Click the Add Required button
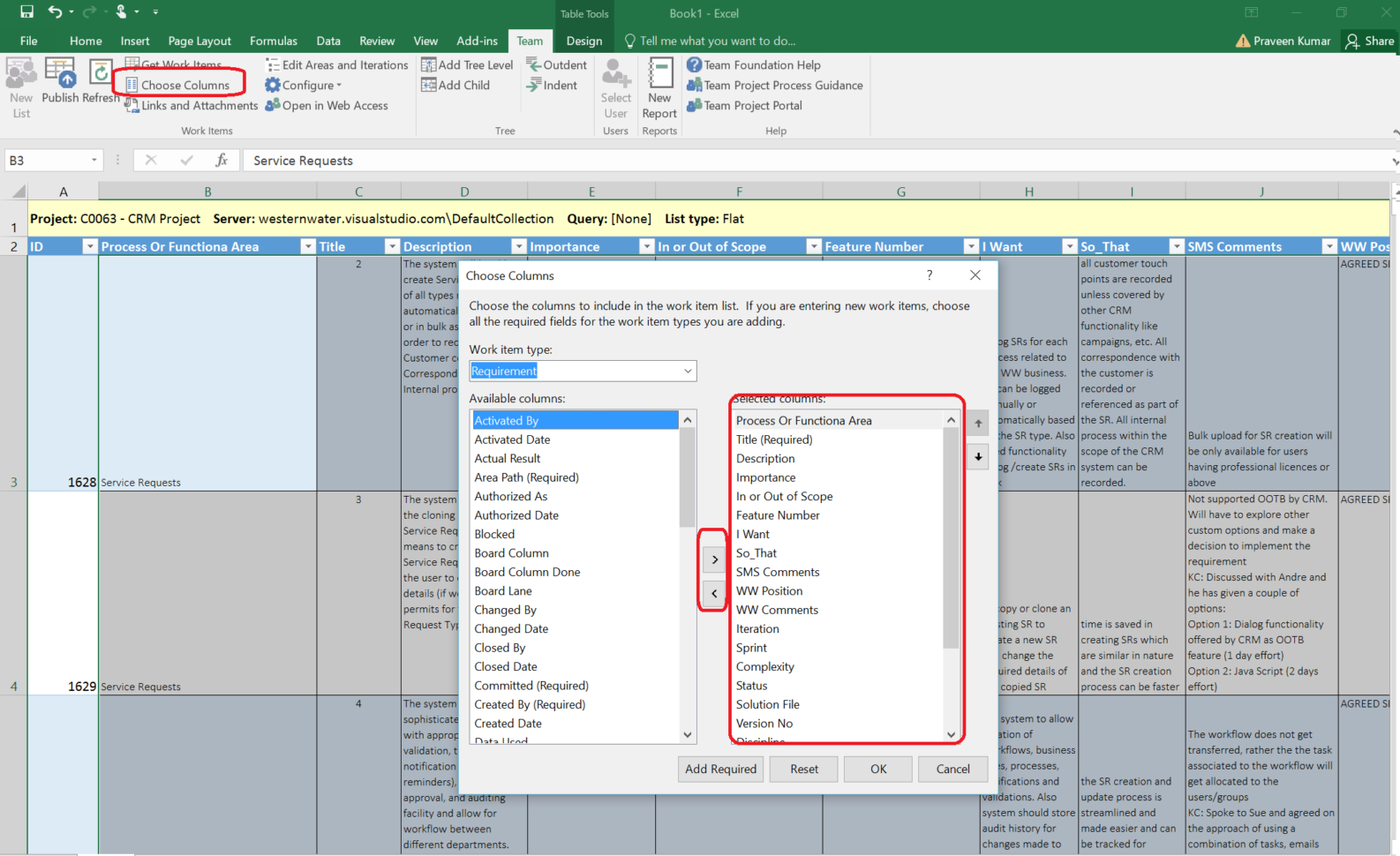 [721, 769]
